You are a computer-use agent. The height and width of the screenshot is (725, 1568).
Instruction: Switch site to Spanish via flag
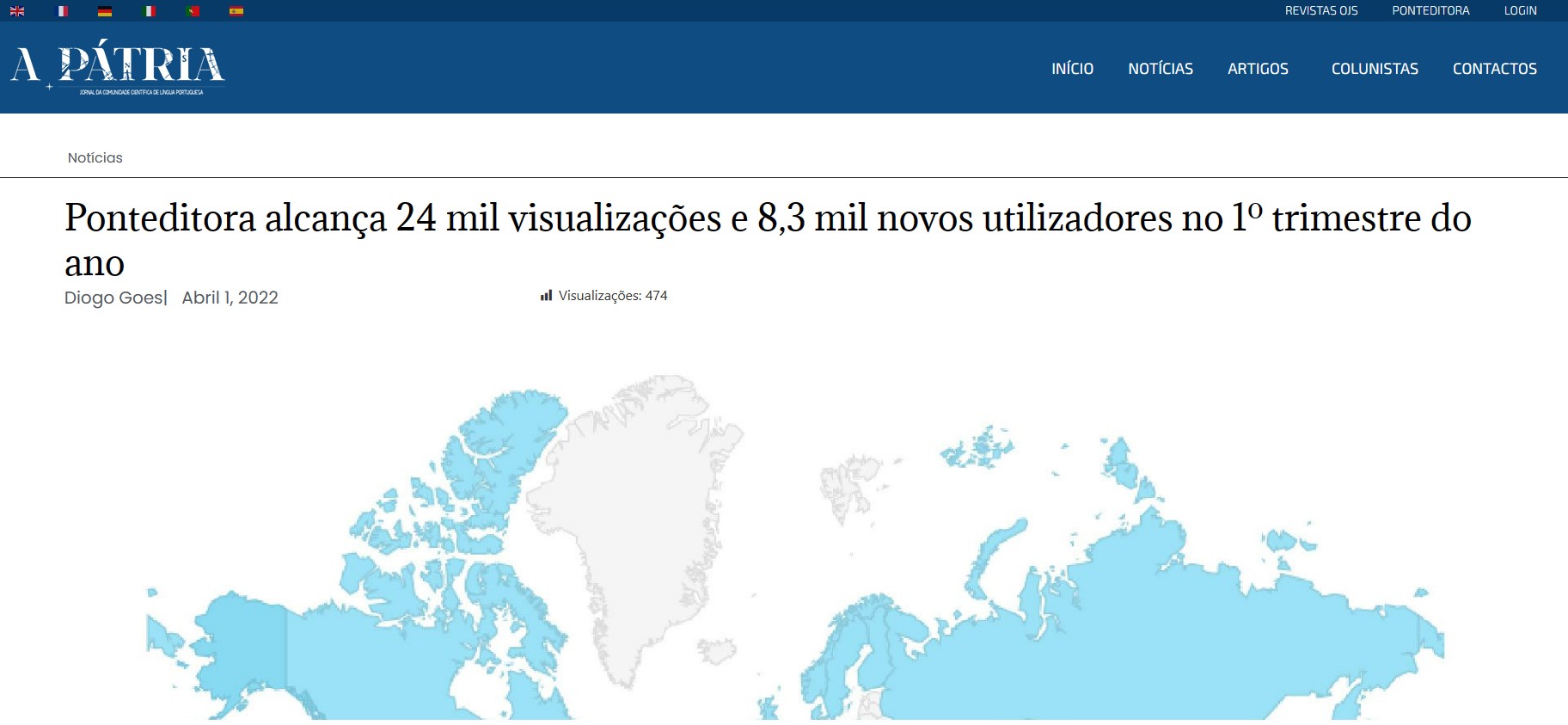pyautogui.click(x=236, y=11)
